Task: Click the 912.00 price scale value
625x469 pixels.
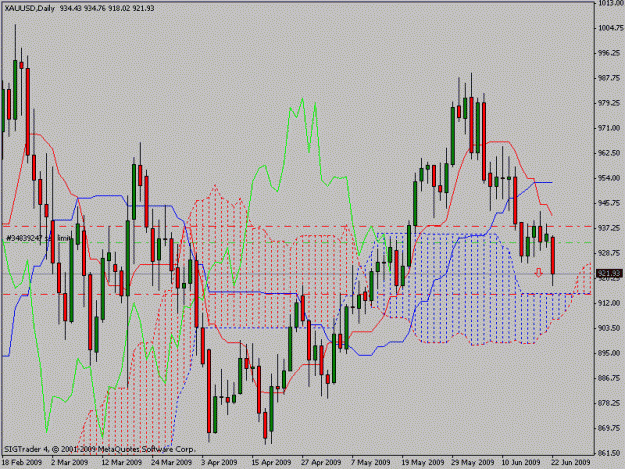Action: (x=609, y=303)
